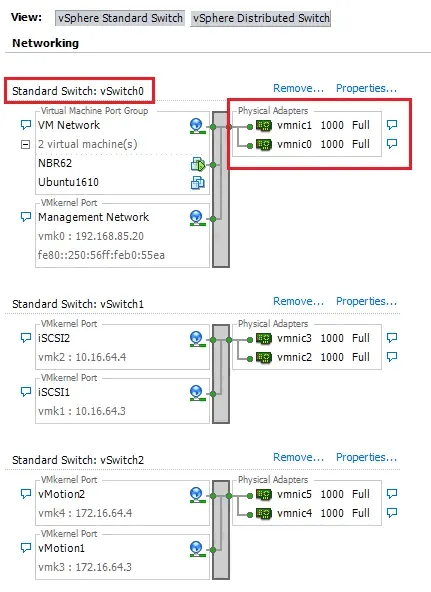Image resolution: width=431 pixels, height=592 pixels.
Task: Click the vMotion2 globe port icon
Action: tap(197, 495)
